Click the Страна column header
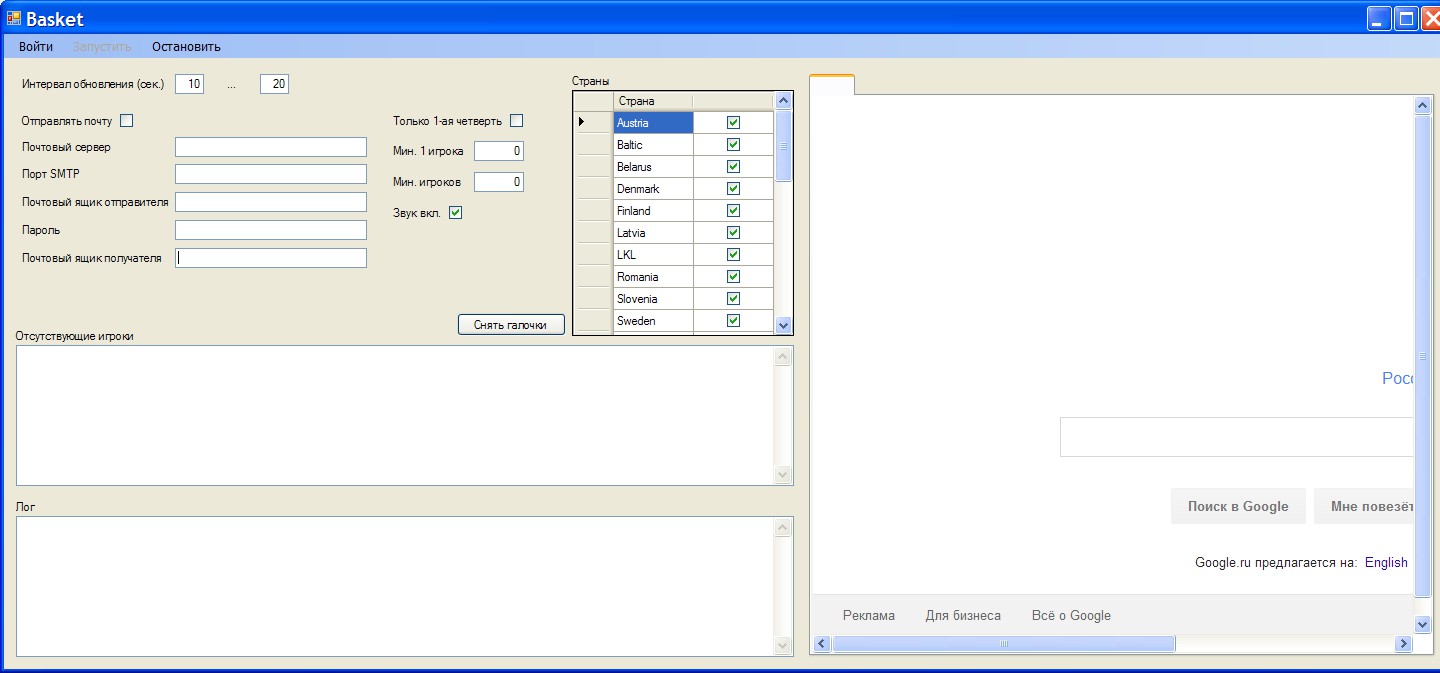The height and width of the screenshot is (673, 1440). pyautogui.click(x=653, y=101)
